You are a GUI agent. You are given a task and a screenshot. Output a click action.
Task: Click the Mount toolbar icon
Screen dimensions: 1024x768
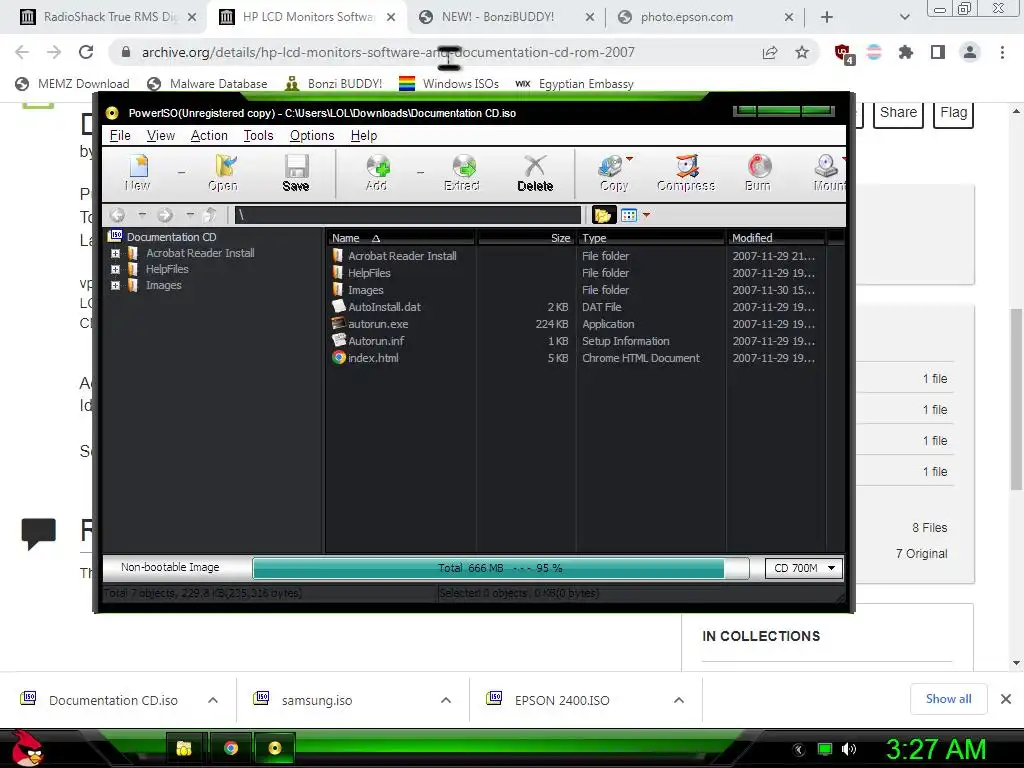point(828,172)
